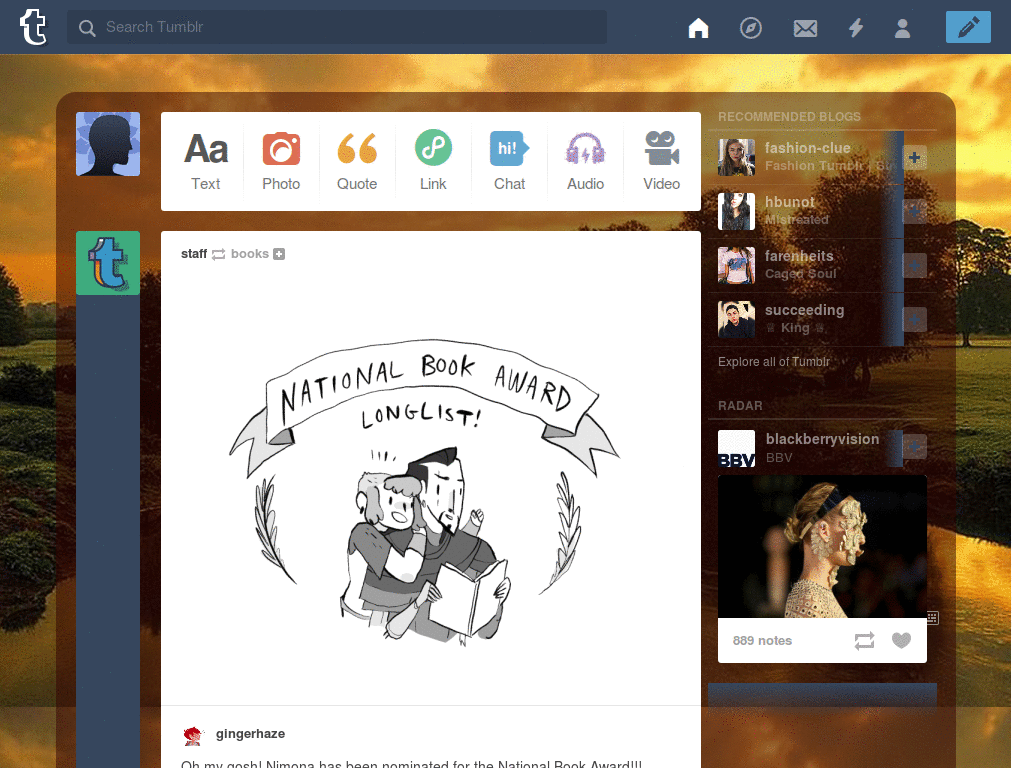The height and width of the screenshot is (768, 1024).
Task: Focus the Search Tumblr field
Action: (x=337, y=27)
